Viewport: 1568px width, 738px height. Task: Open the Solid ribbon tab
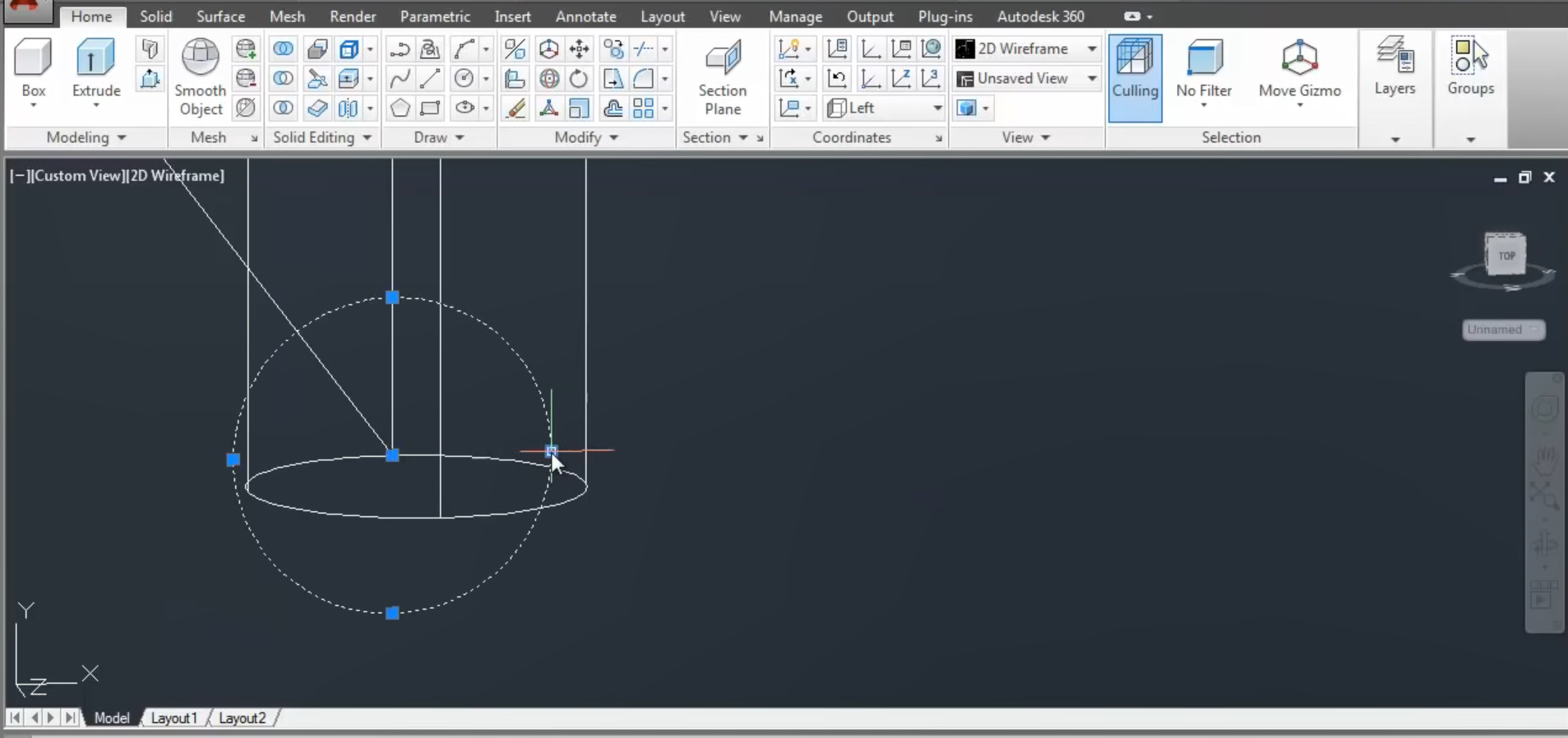pos(156,16)
